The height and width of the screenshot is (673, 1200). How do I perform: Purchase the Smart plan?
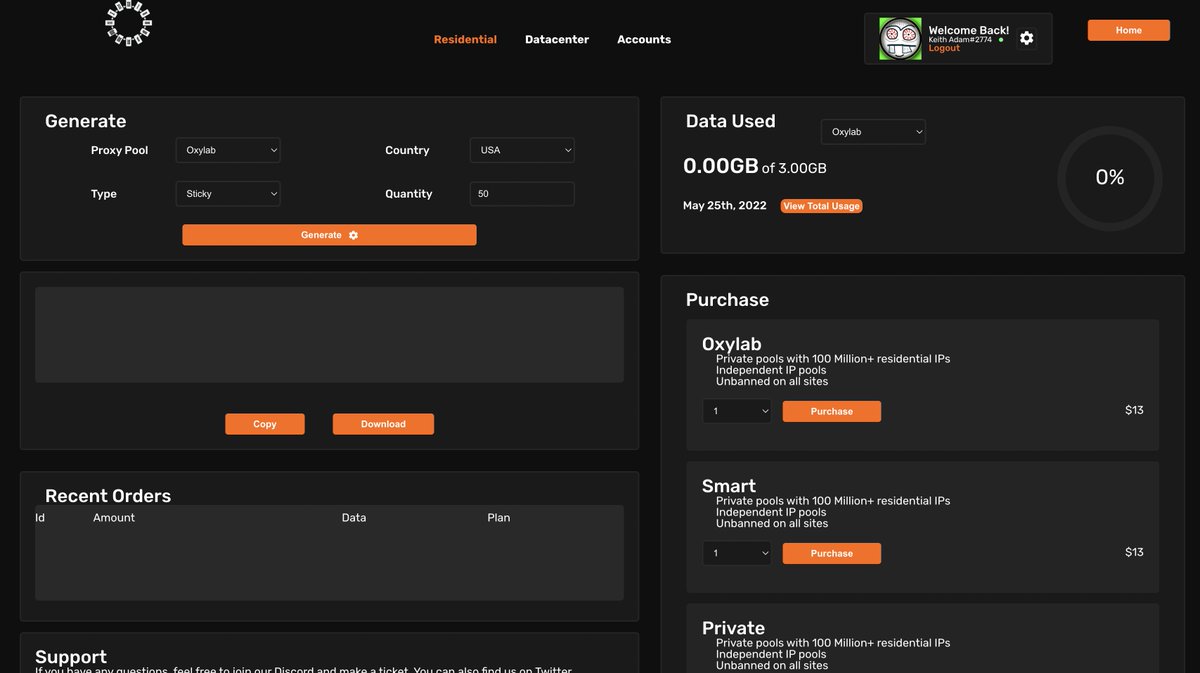coord(831,553)
